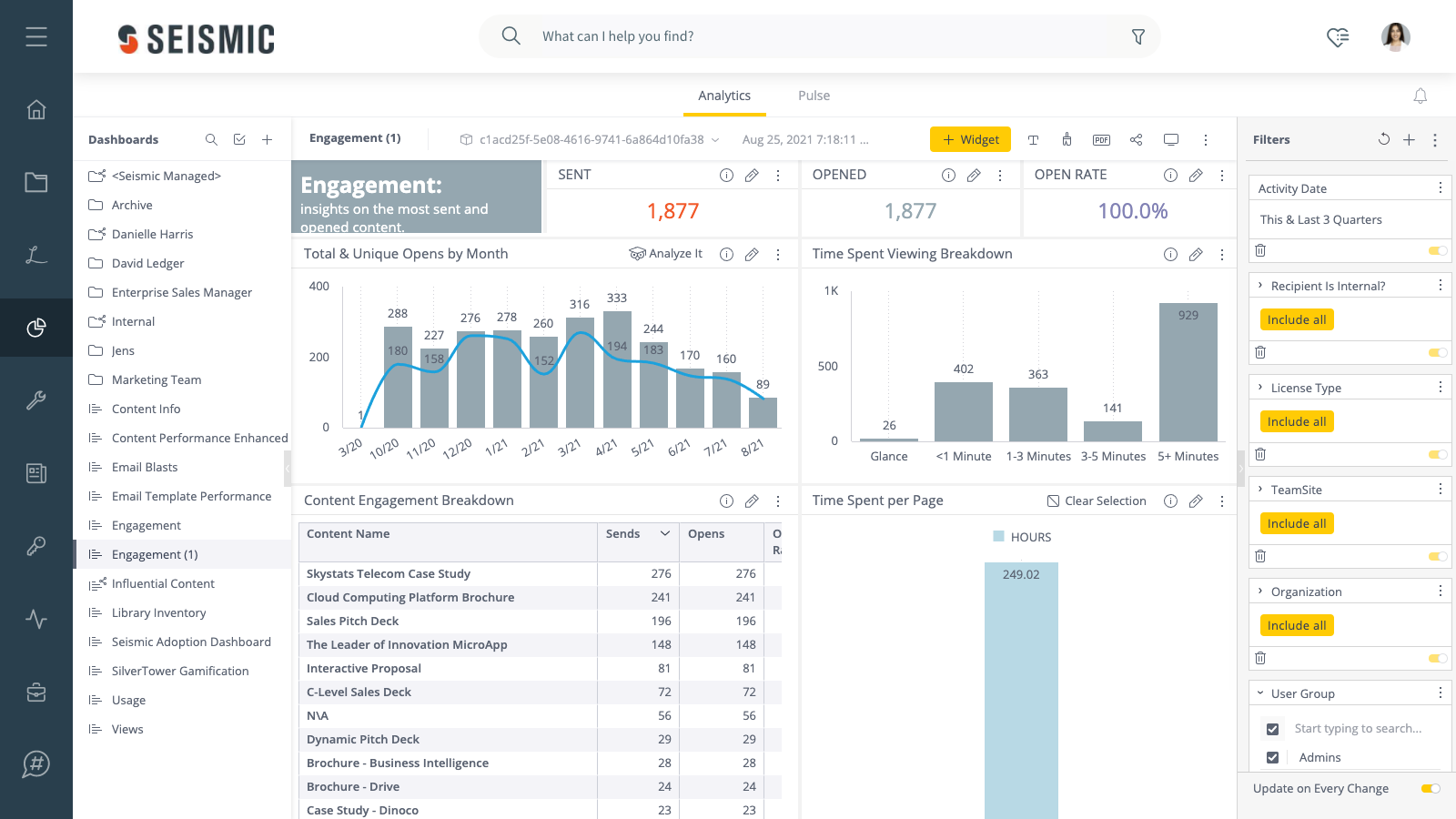Click the This & Last 3 Quarters value
1456x819 pixels.
pyautogui.click(x=1320, y=219)
